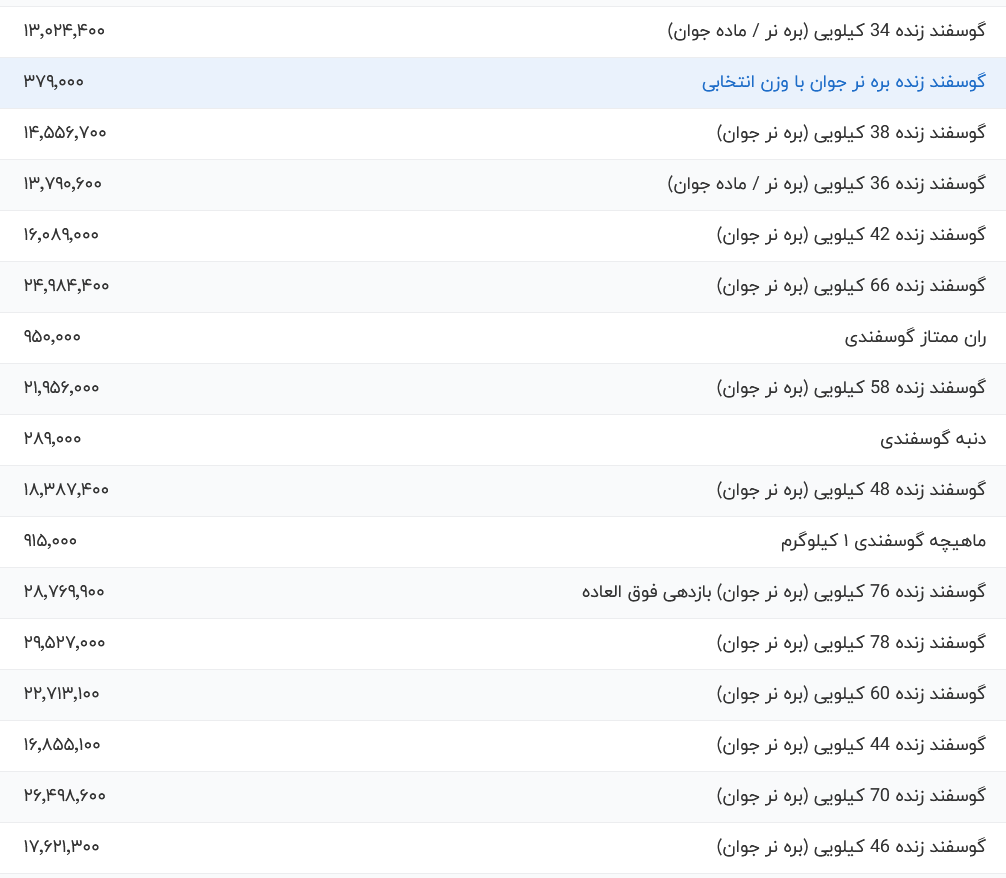
Task: Select the 76 kg sheep بازدهی فوق العاده link
Action: point(783,592)
